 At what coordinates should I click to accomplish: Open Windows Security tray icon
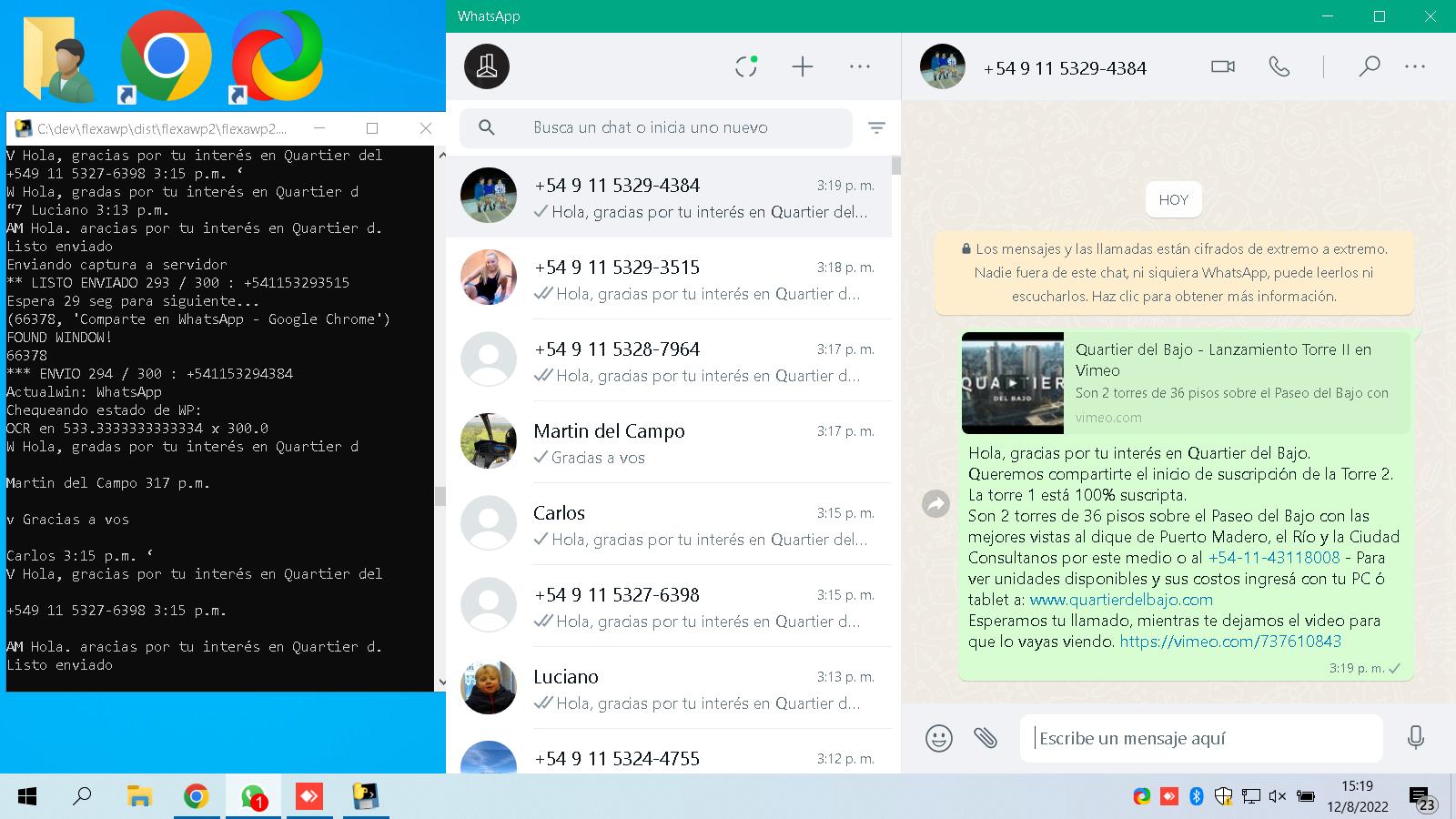click(1223, 797)
